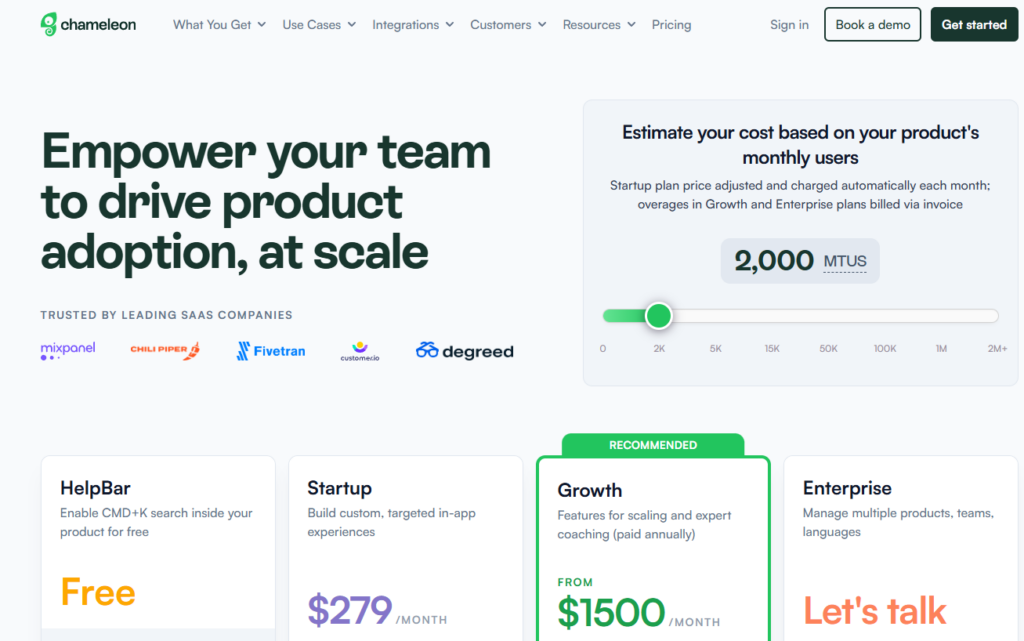Click the 100K mark on slider track
This screenshot has width=1024, height=641.
(885, 316)
